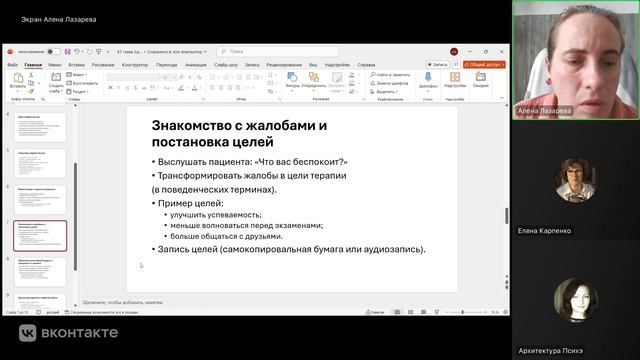This screenshot has width=640, height=360.
Task: Click the Надстройки grid icon
Action: click(x=455, y=77)
